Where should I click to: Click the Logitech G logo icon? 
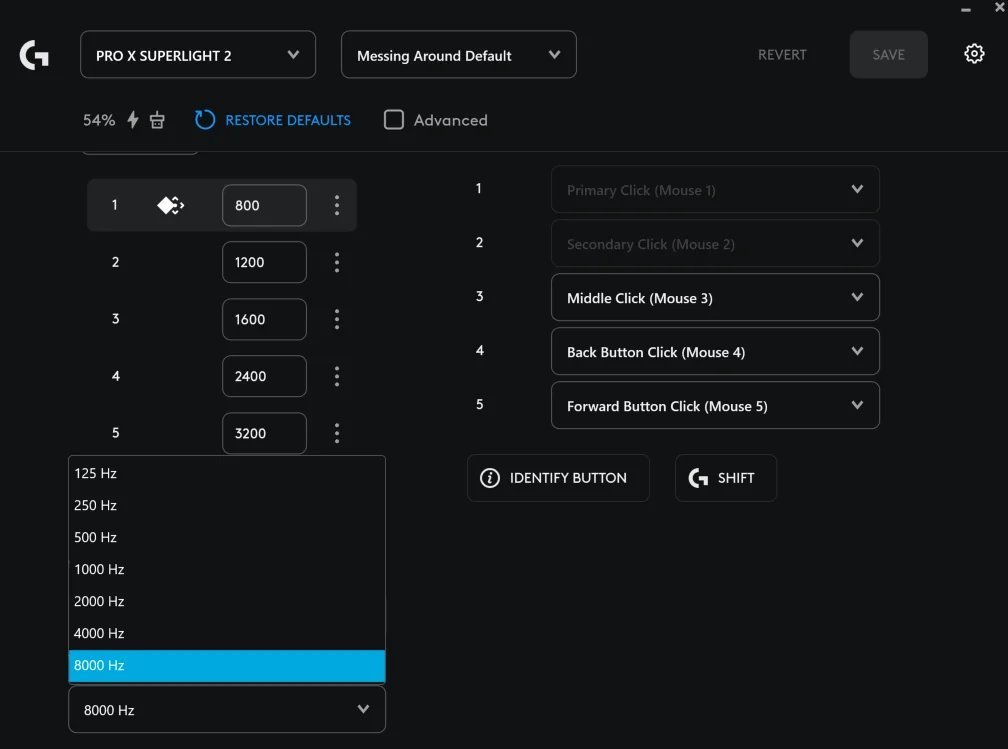tap(34, 54)
